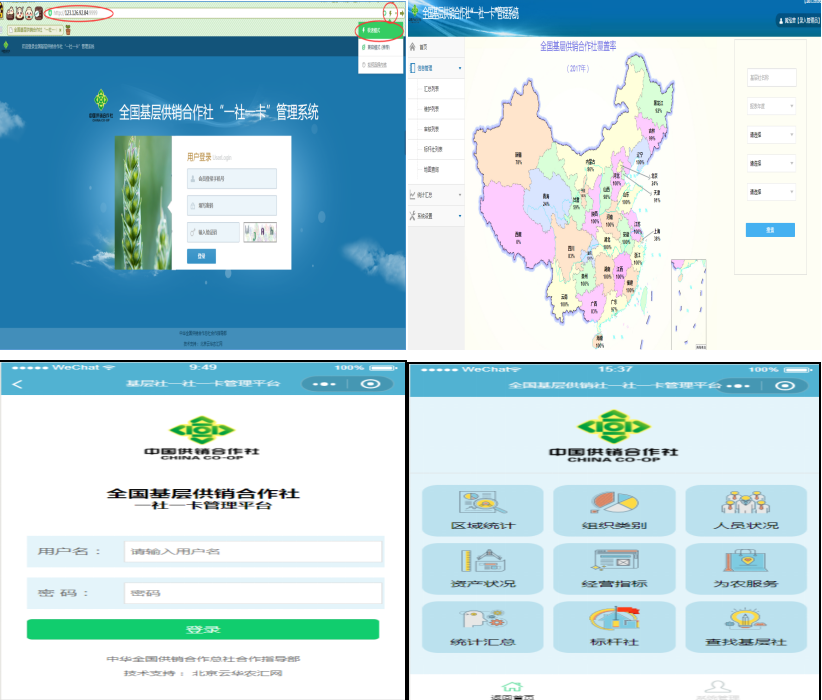This screenshot has width=822, height=700.
Task: Close the mini program from the login screen
Action: (370, 384)
